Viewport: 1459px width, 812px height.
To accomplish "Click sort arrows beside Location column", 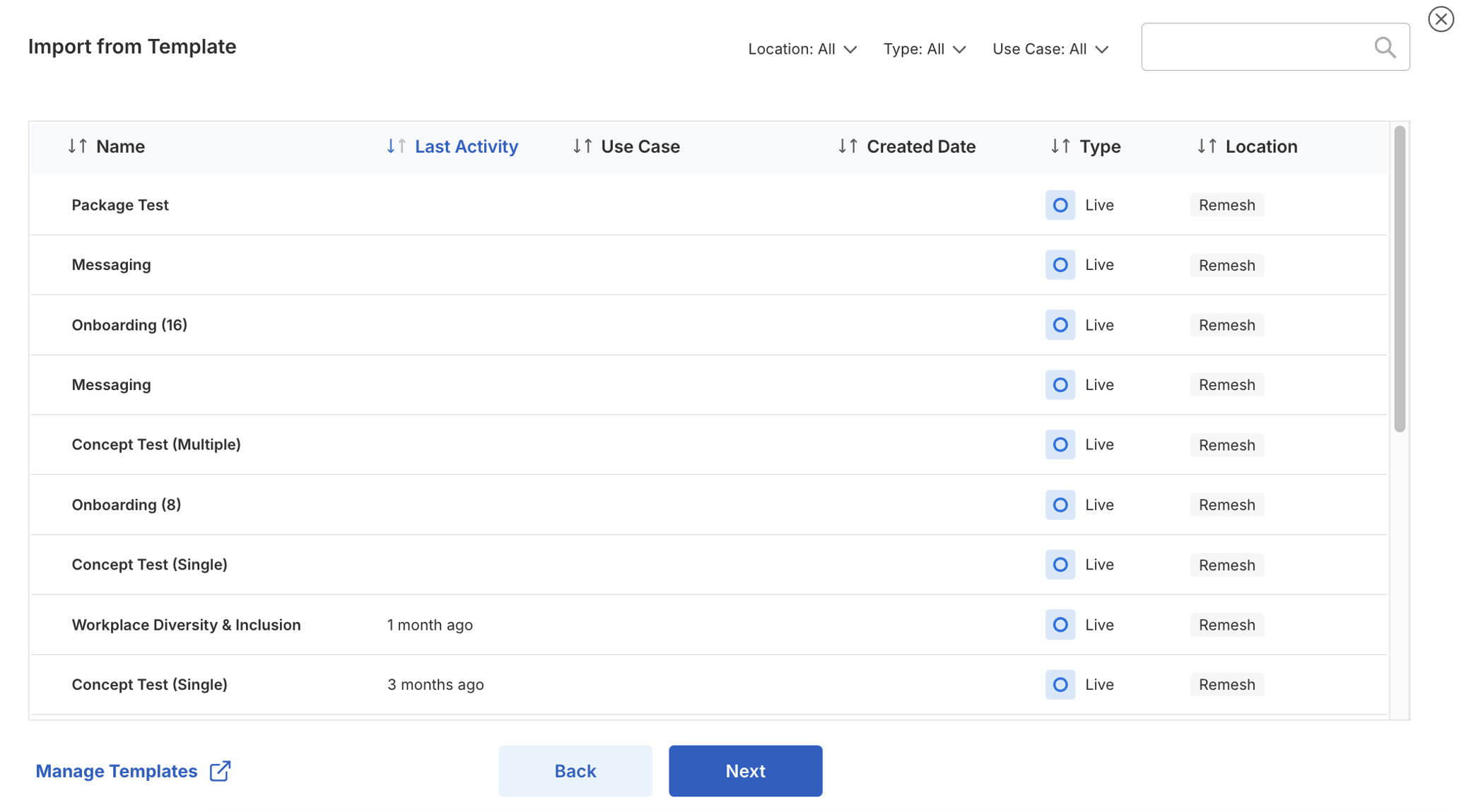I will click(1206, 146).
